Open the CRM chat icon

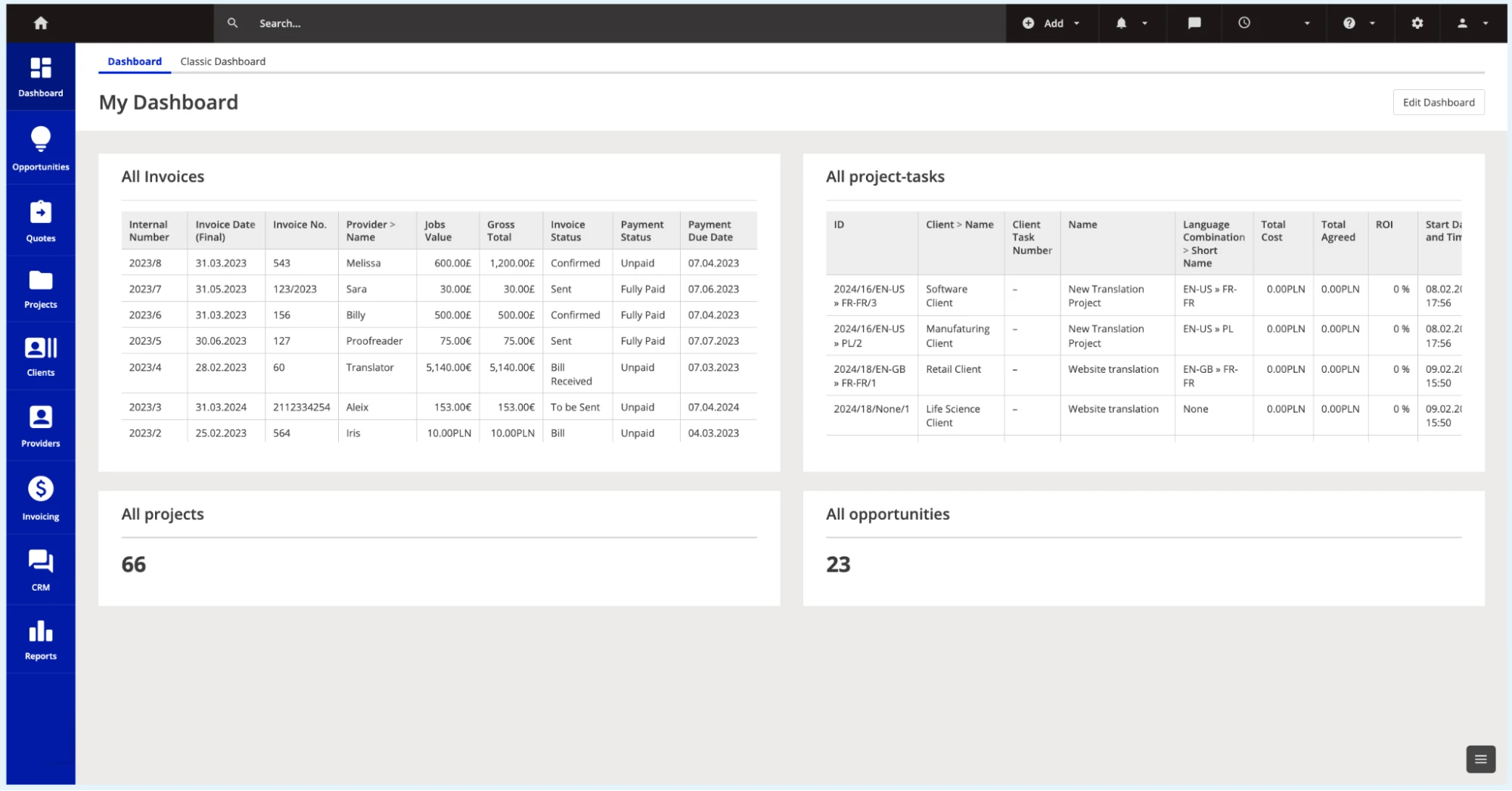[41, 569]
